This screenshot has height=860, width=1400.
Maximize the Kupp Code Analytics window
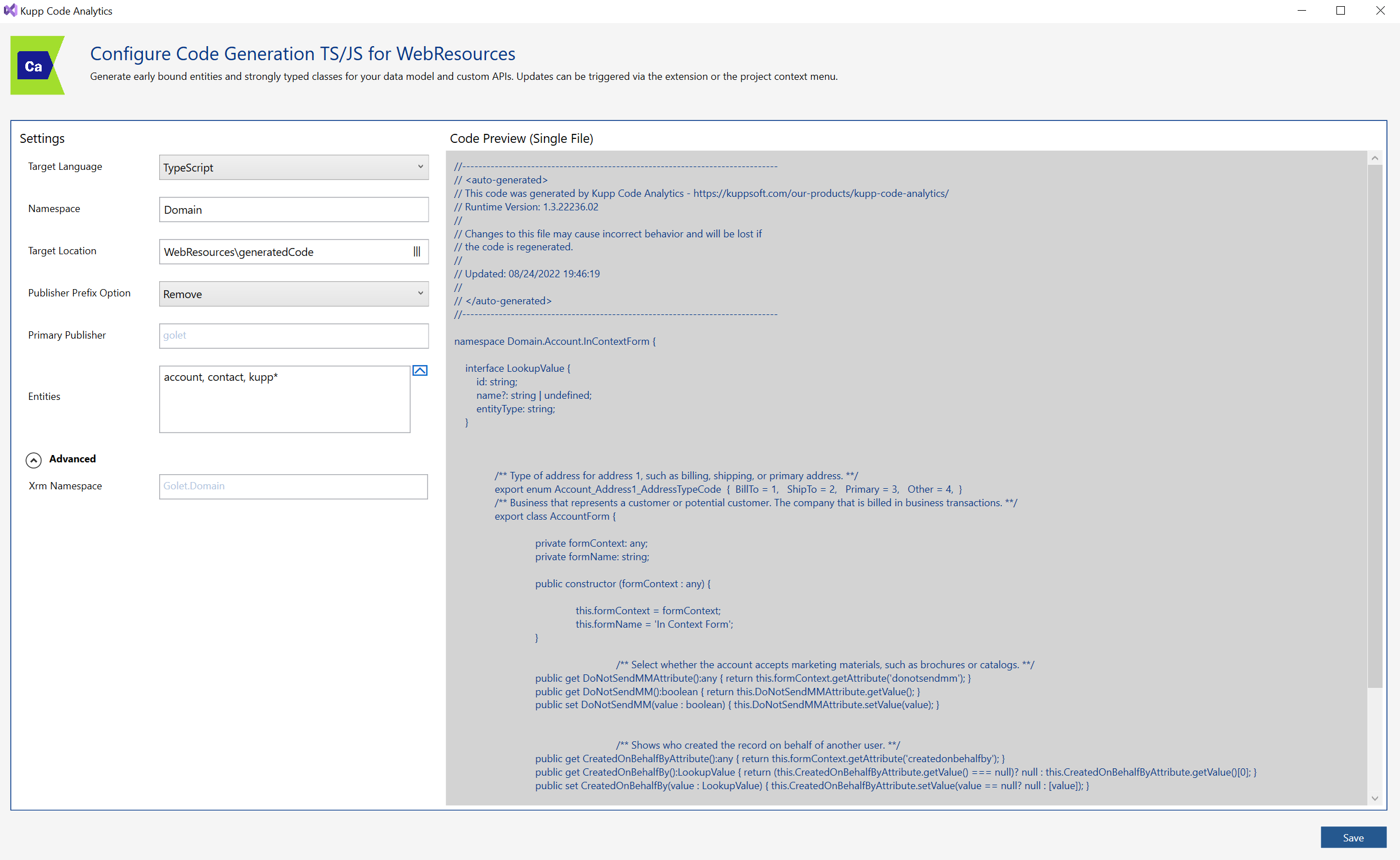tap(1340, 11)
